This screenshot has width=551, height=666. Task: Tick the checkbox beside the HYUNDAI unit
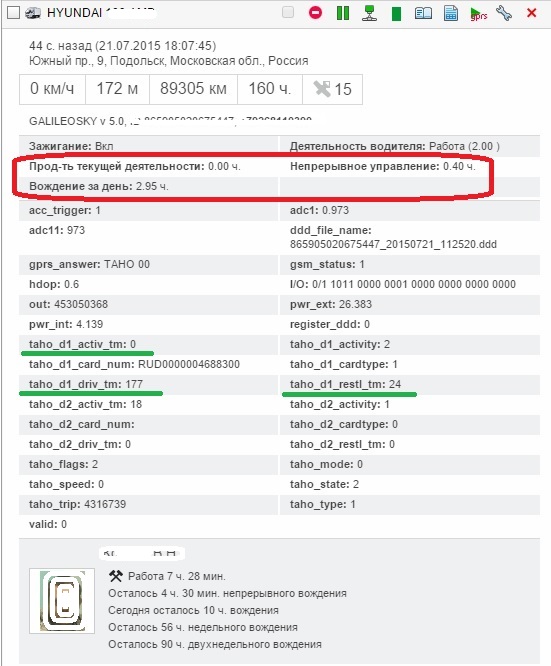13,13
